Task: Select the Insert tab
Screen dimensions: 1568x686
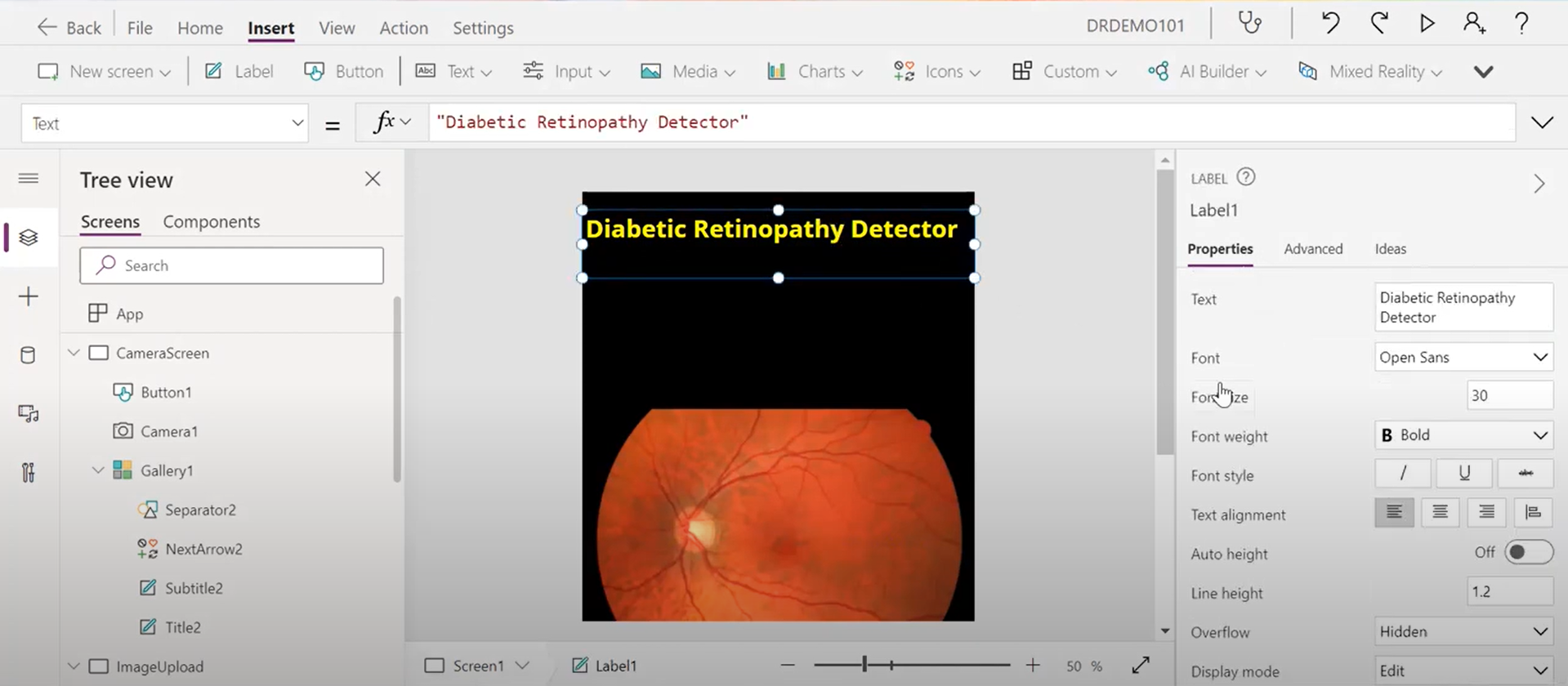Action: 271,28
